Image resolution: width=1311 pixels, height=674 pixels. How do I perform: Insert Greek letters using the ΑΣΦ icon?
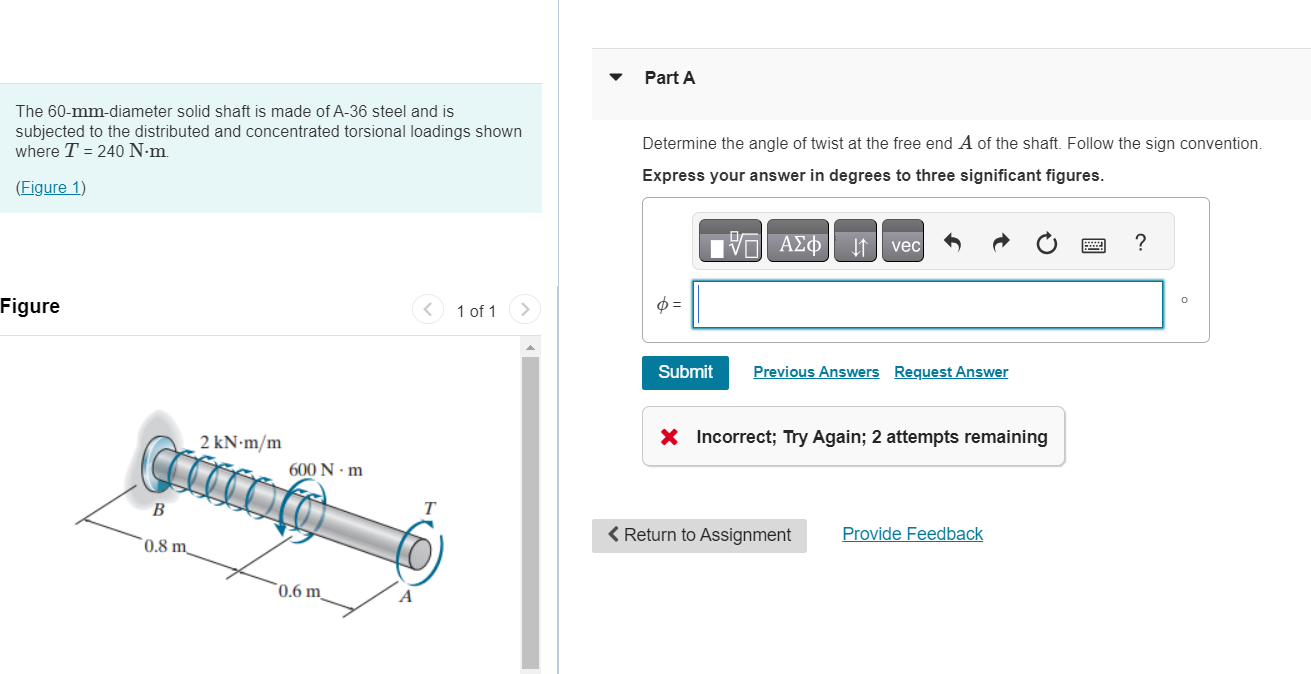[x=797, y=240]
